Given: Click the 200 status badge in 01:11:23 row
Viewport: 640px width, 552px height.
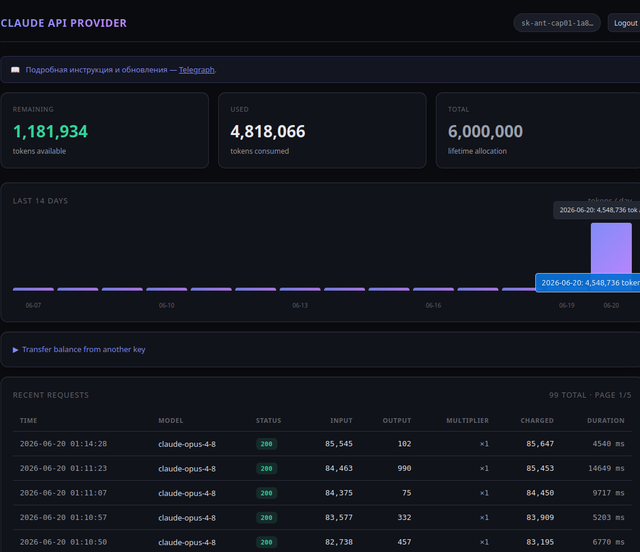Looking at the screenshot, I should 267,468.
